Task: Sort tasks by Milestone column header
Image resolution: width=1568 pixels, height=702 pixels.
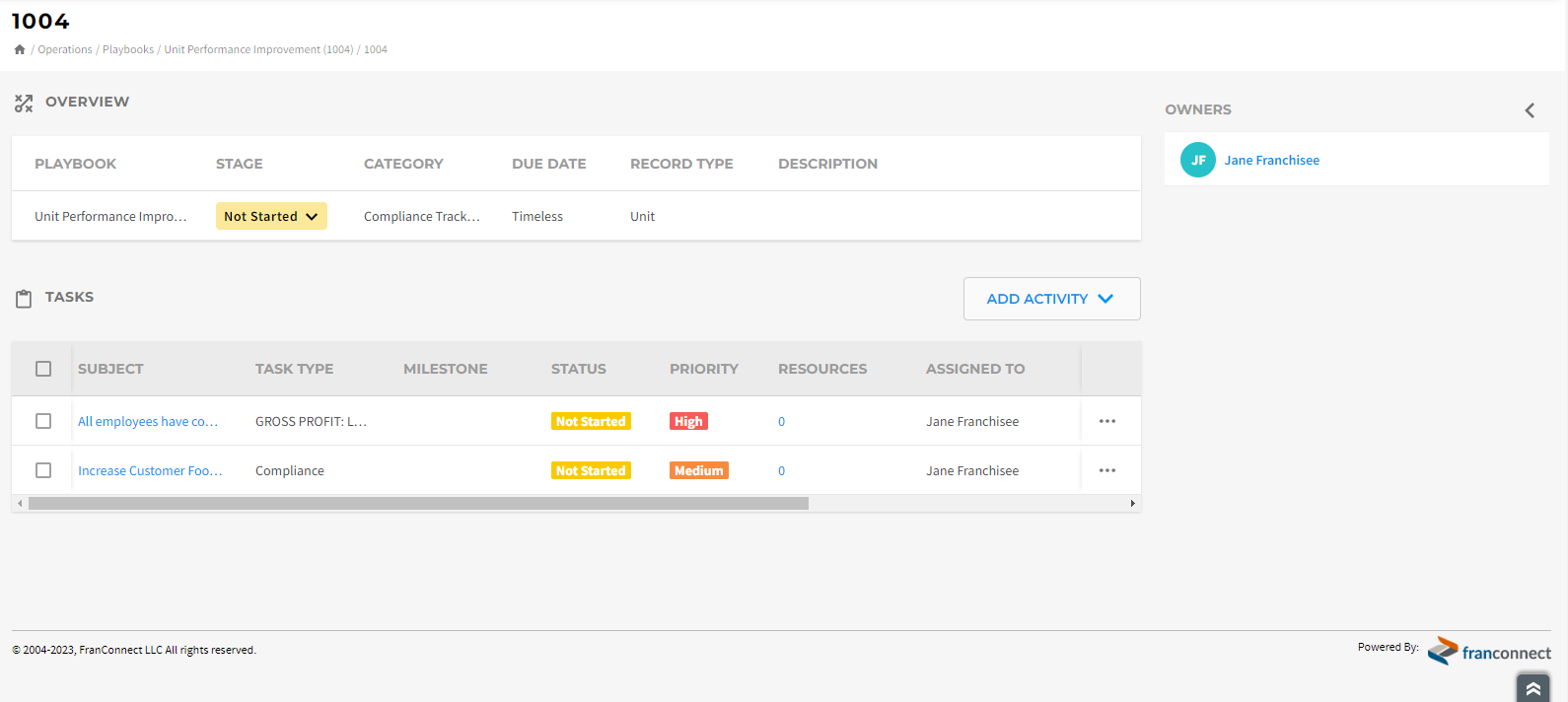Action: click(x=445, y=369)
